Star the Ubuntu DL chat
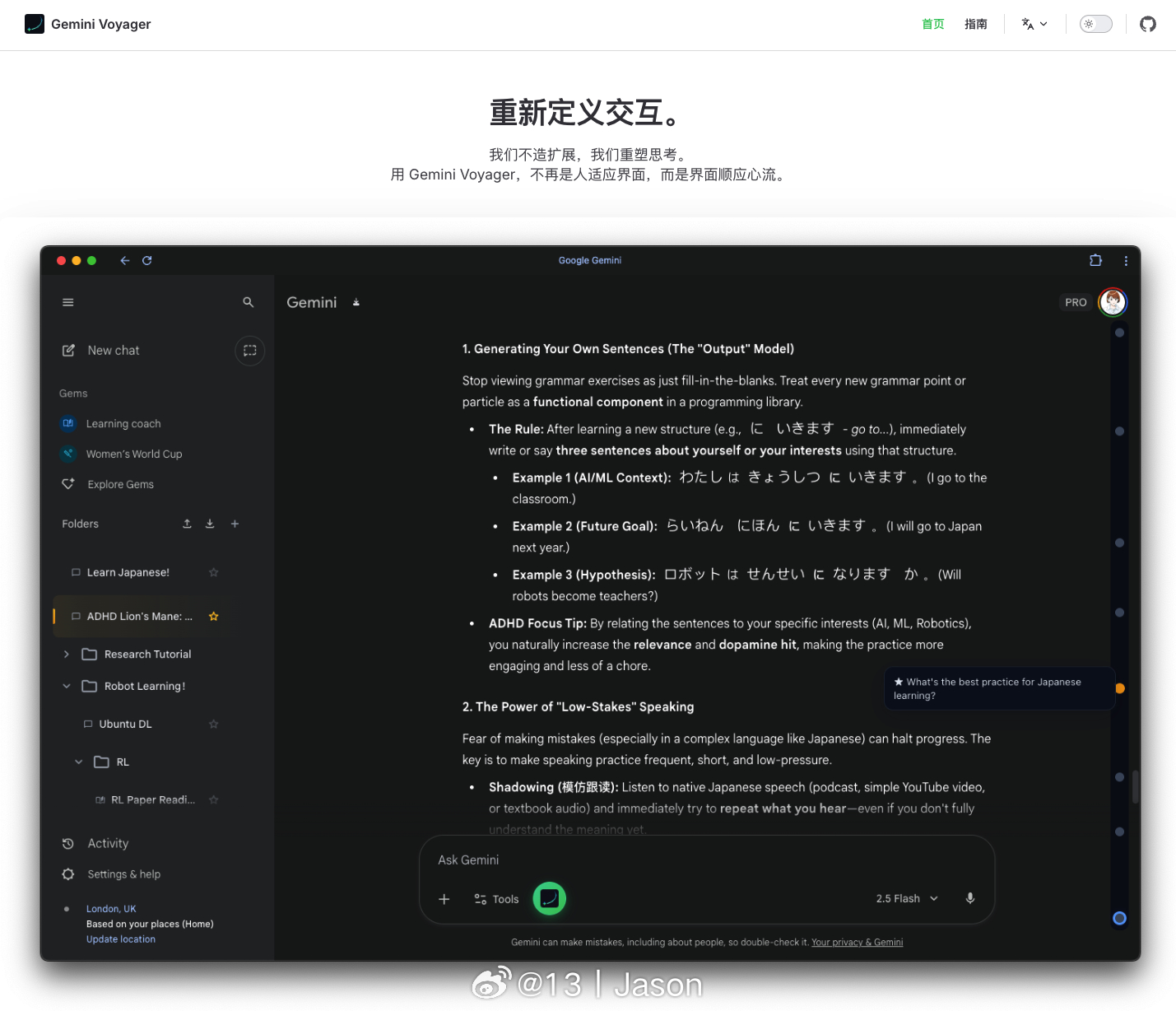This screenshot has height=1011, width=1176. (x=214, y=724)
